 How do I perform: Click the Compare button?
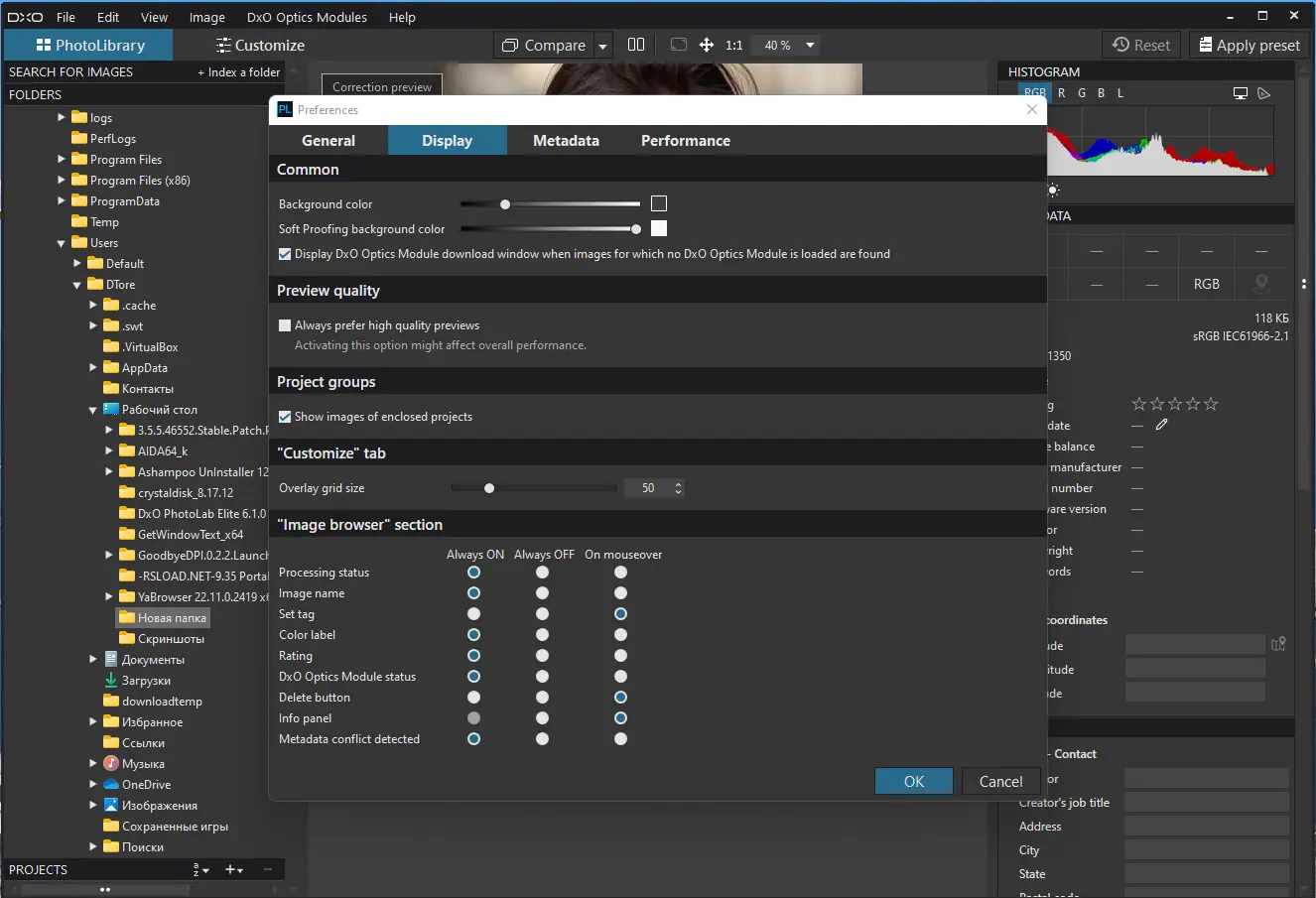(544, 46)
